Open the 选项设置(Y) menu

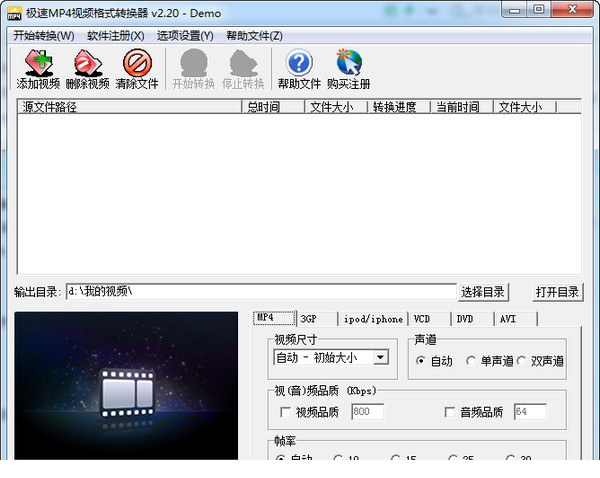(185, 36)
